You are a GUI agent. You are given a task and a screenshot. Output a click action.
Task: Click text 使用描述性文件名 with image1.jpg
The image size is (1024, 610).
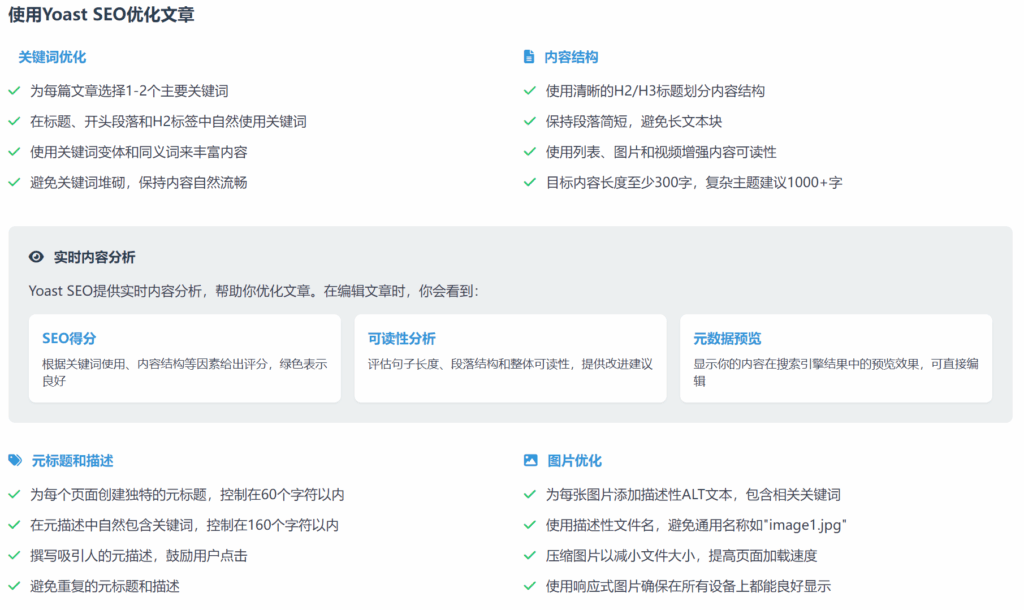(x=696, y=525)
